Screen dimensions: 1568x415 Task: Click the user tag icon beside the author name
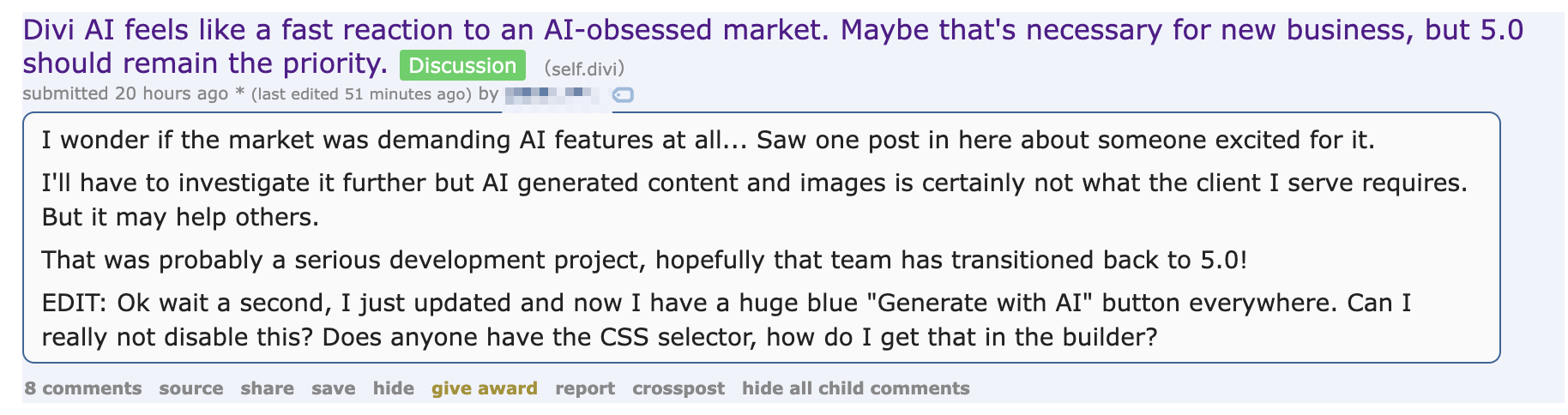(x=624, y=94)
